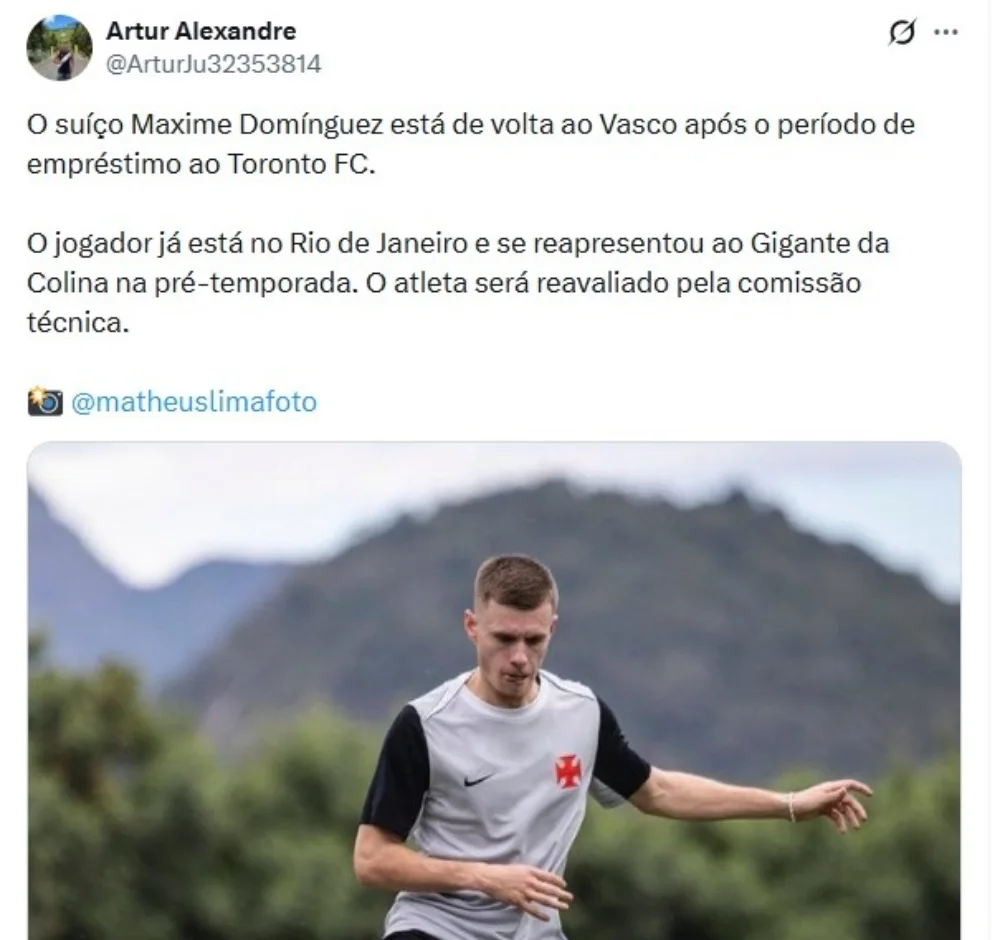Click the player's wrist bracelet in photo
1000x940 pixels.
click(x=791, y=806)
